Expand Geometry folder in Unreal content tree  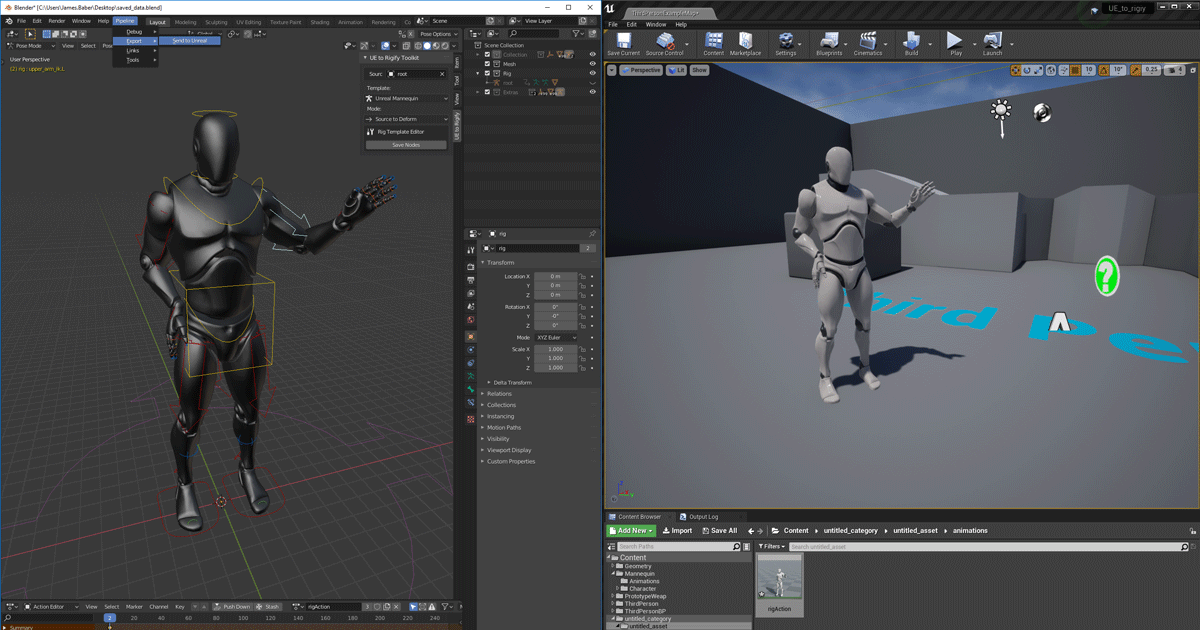click(614, 566)
